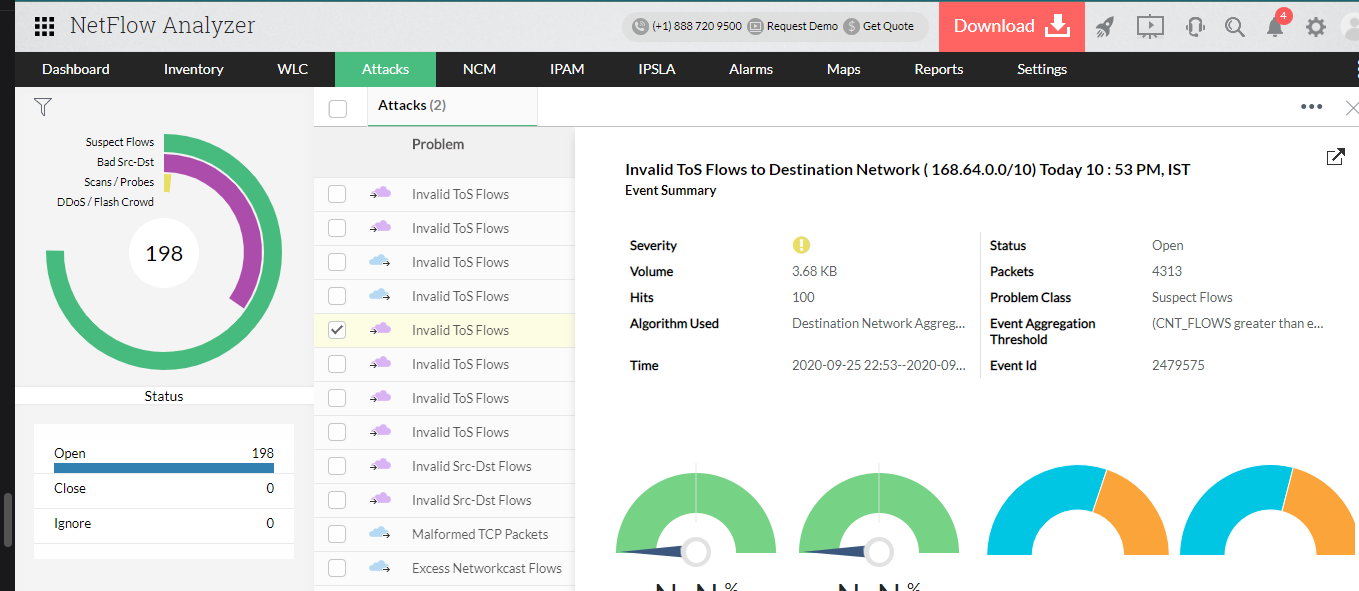
Task: Open the notifications bell with 4 badge
Action: tap(1276, 25)
